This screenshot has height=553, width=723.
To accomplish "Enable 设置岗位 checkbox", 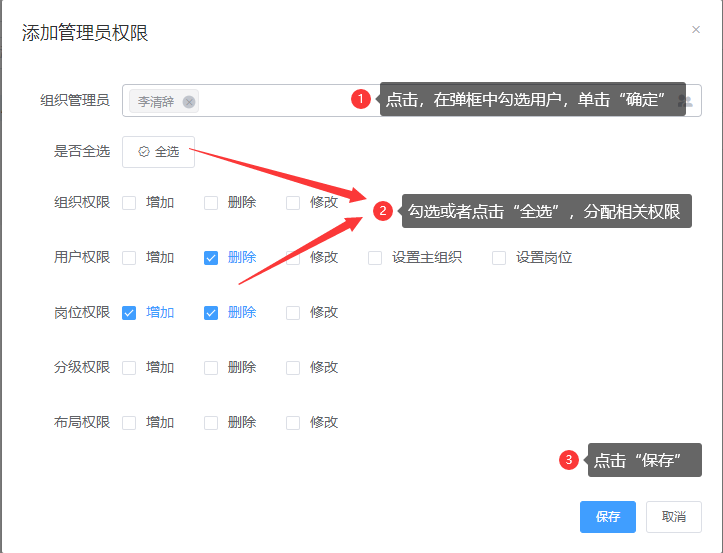I will click(x=499, y=258).
